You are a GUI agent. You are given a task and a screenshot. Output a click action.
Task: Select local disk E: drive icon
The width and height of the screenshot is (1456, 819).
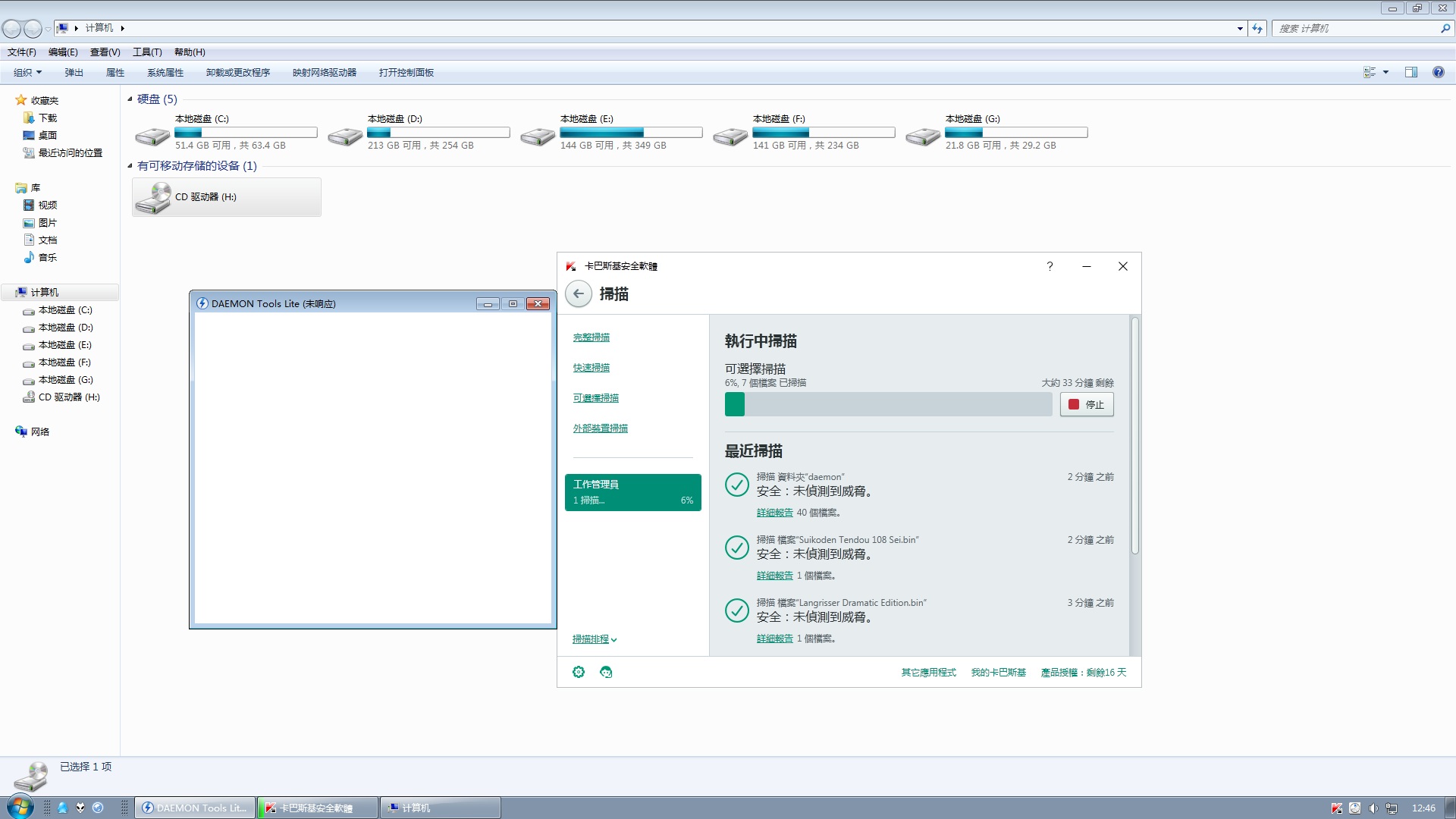click(x=538, y=136)
